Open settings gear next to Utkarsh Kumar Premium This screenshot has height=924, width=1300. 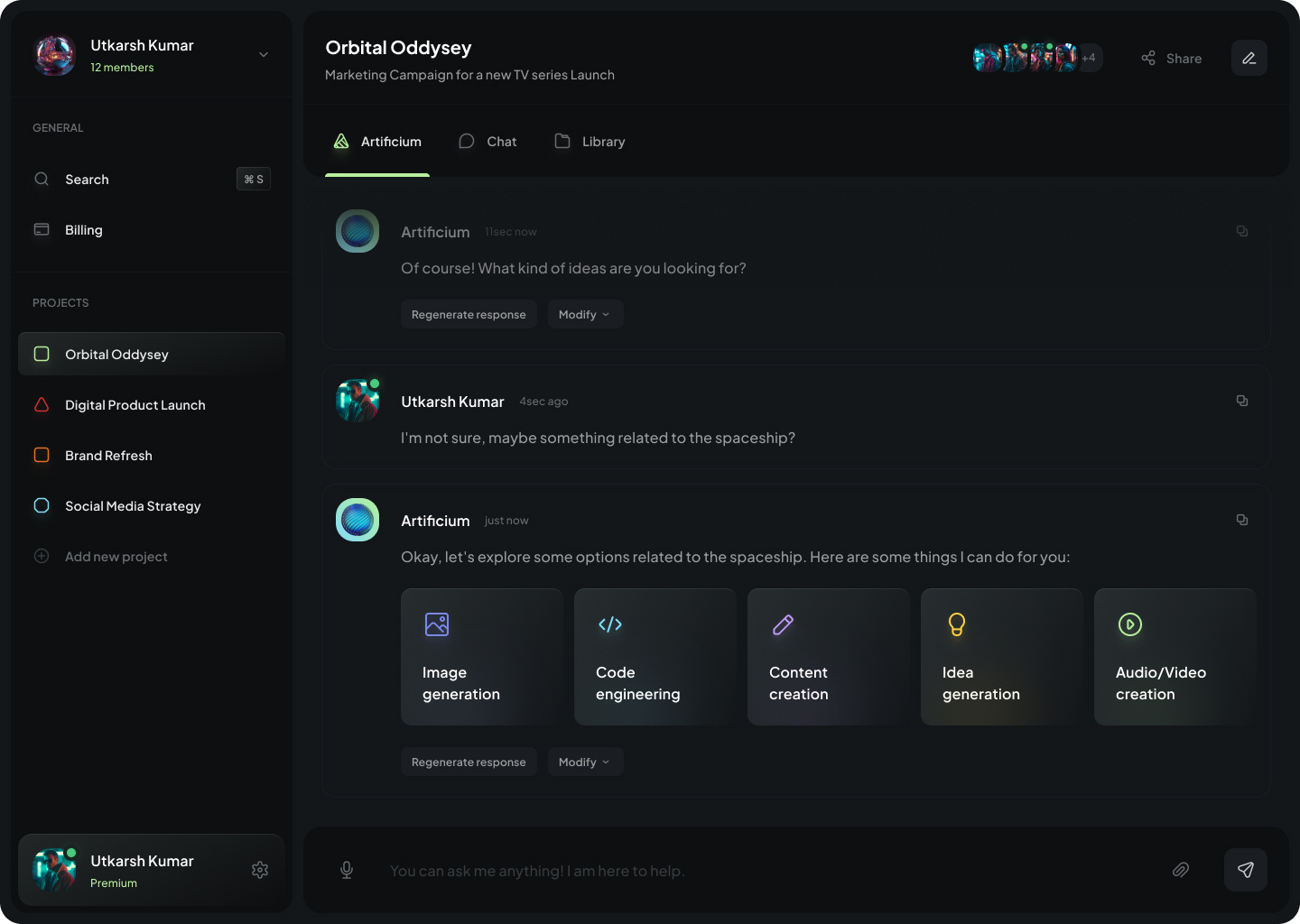tap(260, 870)
